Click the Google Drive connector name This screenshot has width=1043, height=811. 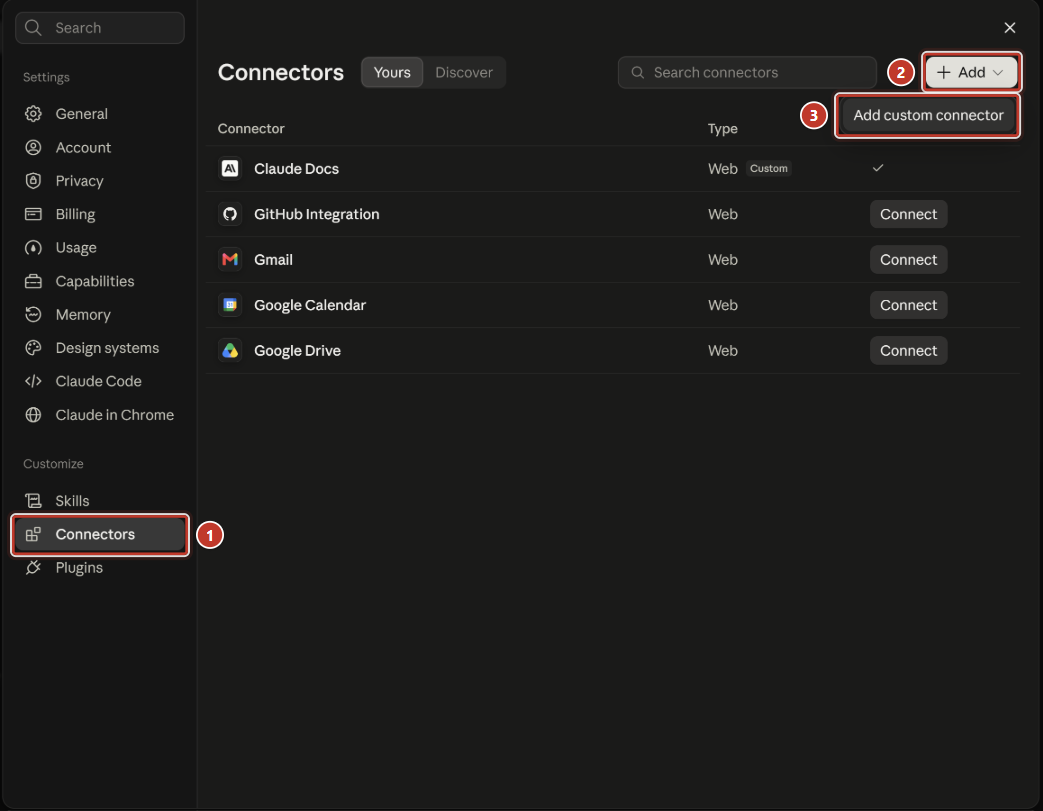coord(297,350)
